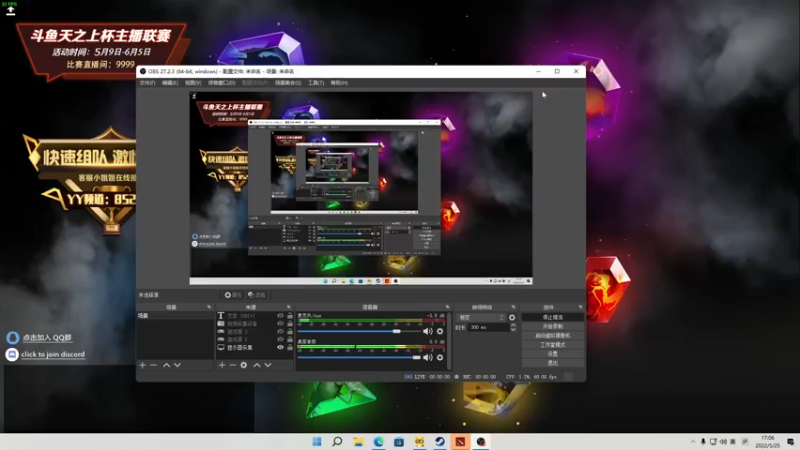This screenshot has height=450, width=800.
Task: Add a new source with the plus icon
Action: click(222, 365)
